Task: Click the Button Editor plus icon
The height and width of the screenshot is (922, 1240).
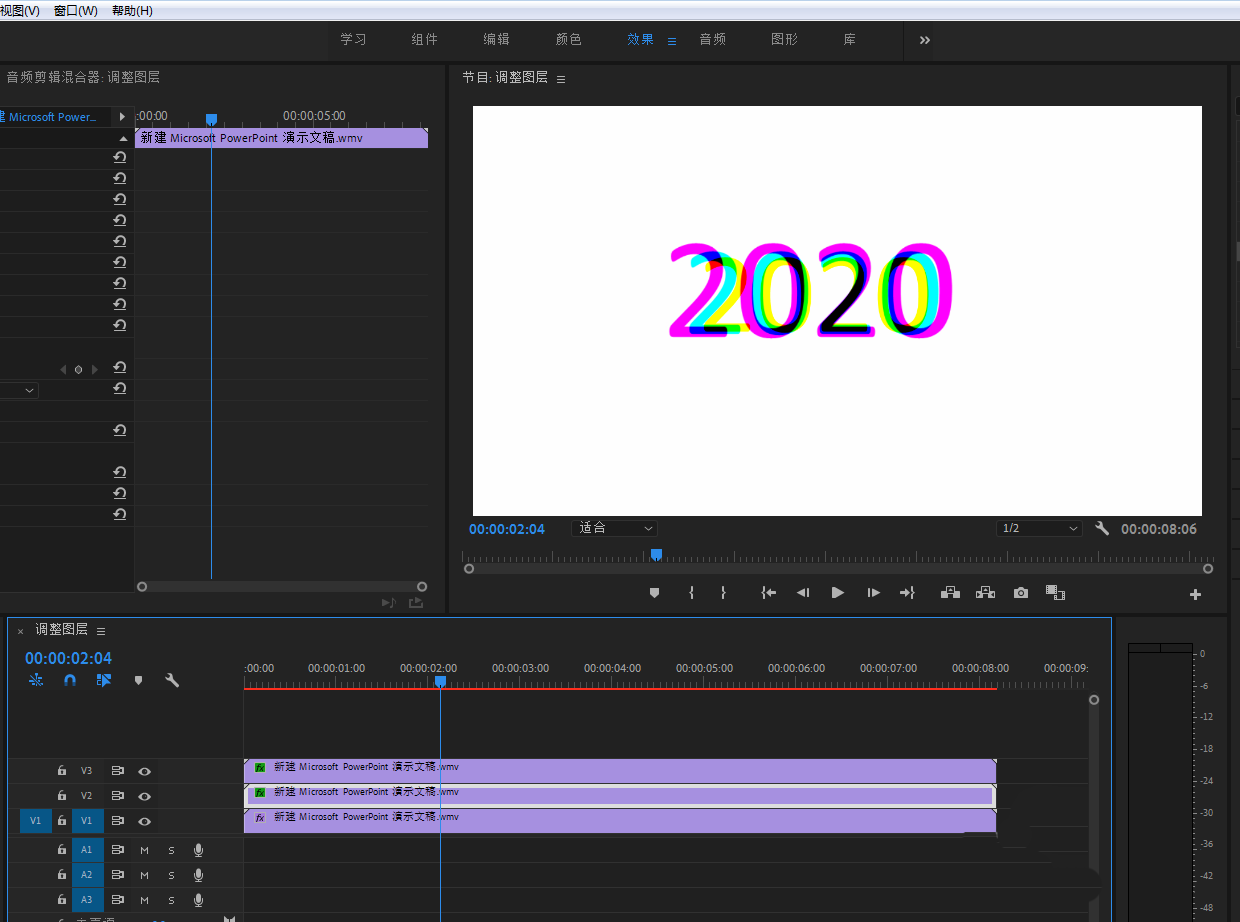Action: [1195, 594]
